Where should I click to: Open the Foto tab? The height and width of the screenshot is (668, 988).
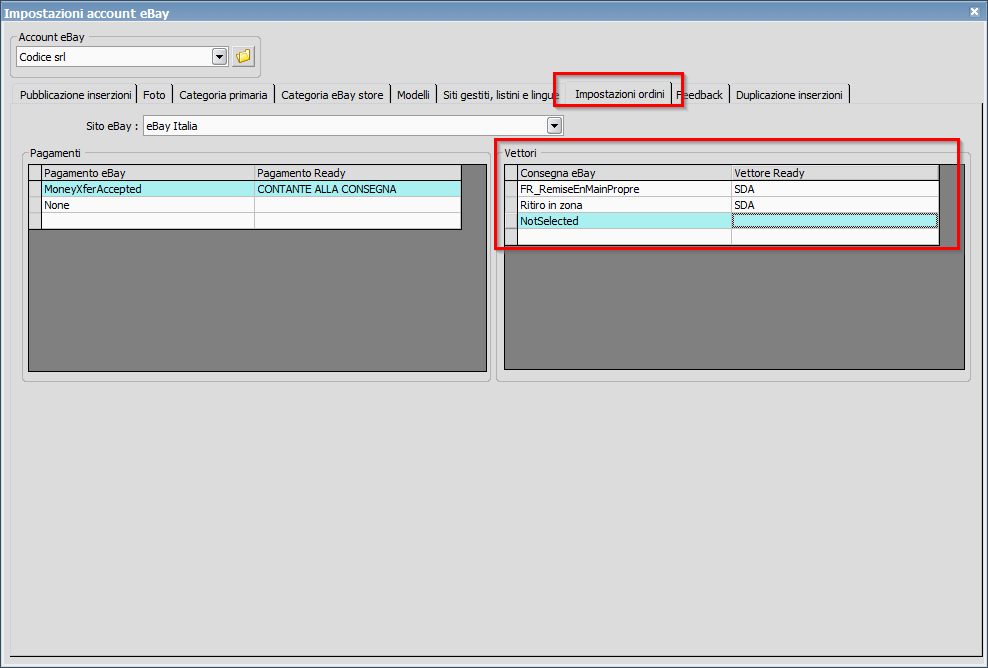[x=154, y=95]
